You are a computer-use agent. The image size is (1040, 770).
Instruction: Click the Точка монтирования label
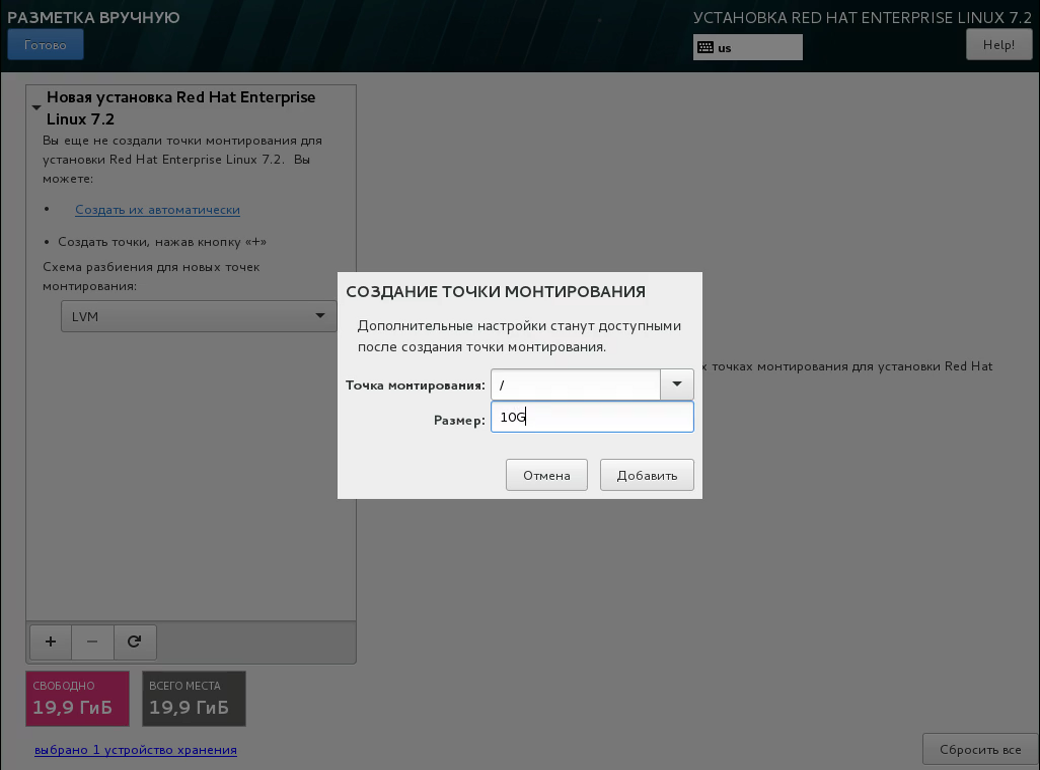coord(415,385)
